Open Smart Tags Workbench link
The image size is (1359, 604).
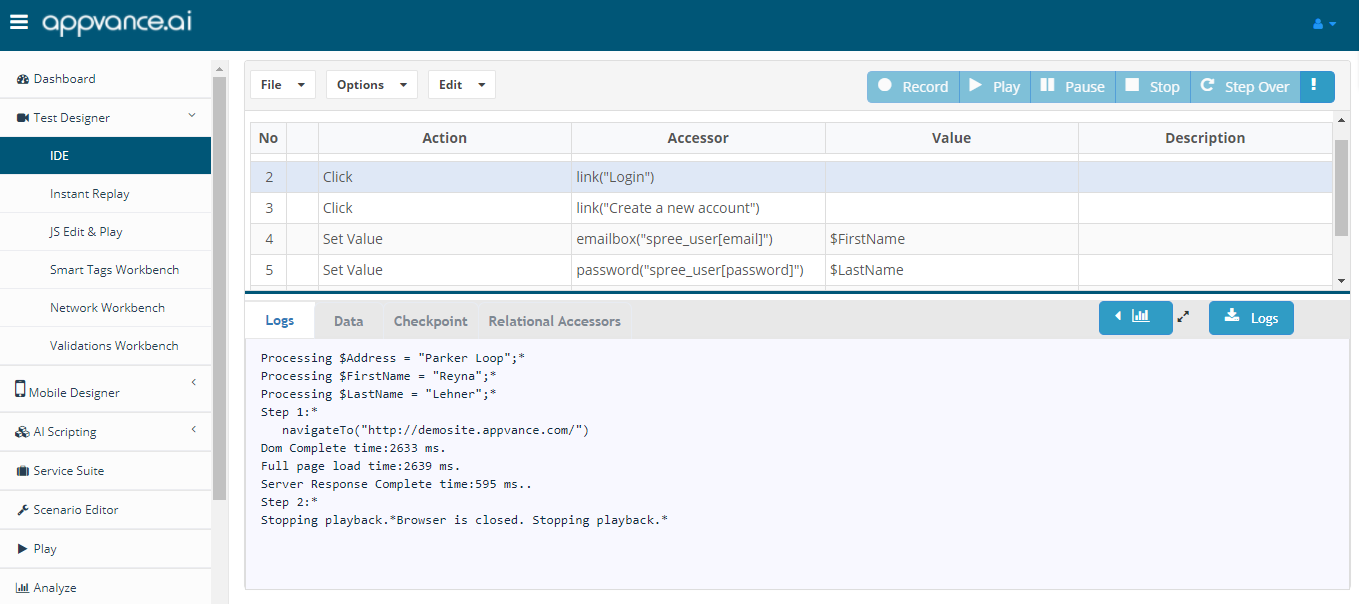(114, 270)
